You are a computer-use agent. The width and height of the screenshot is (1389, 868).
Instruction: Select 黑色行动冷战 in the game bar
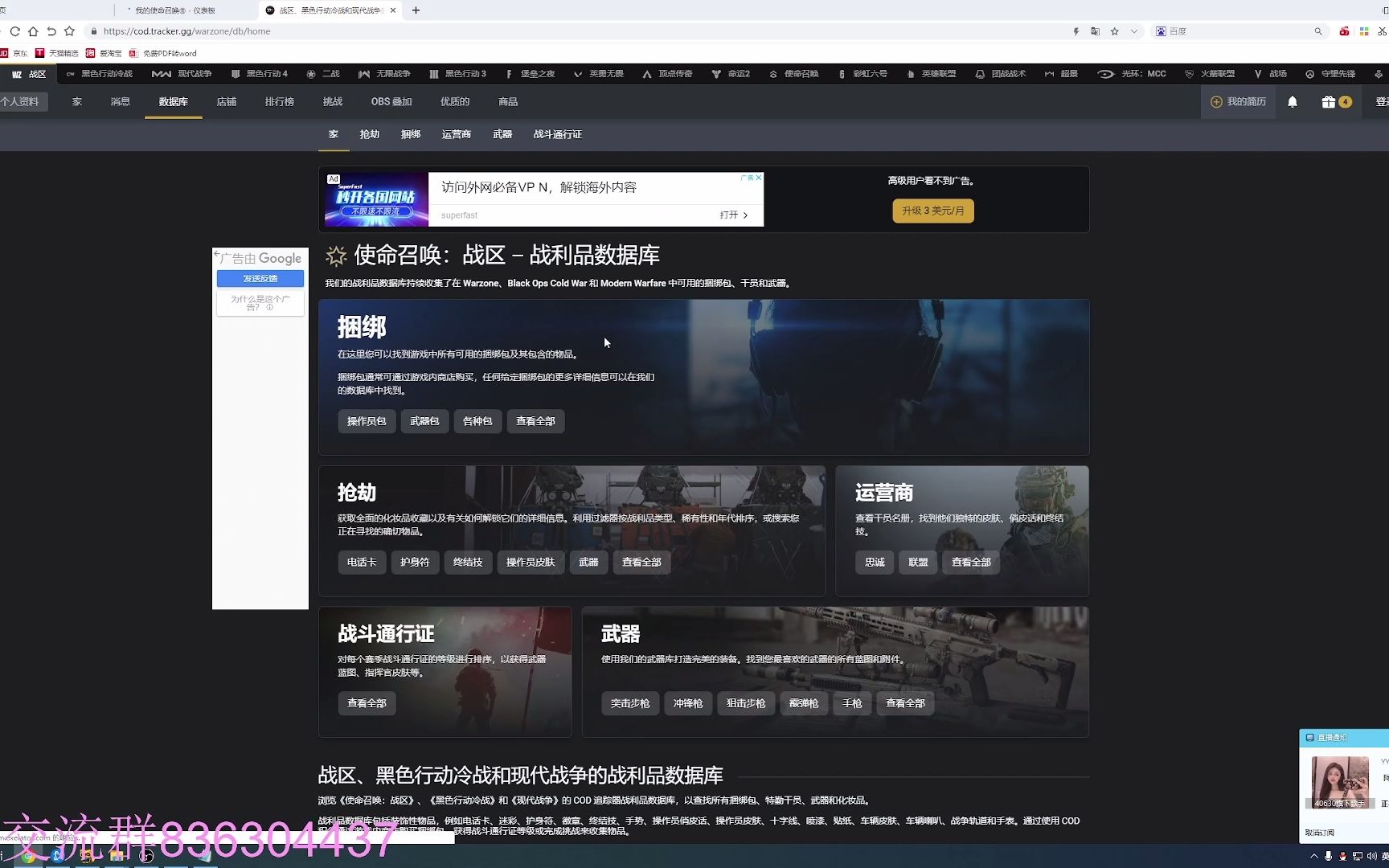pos(100,74)
